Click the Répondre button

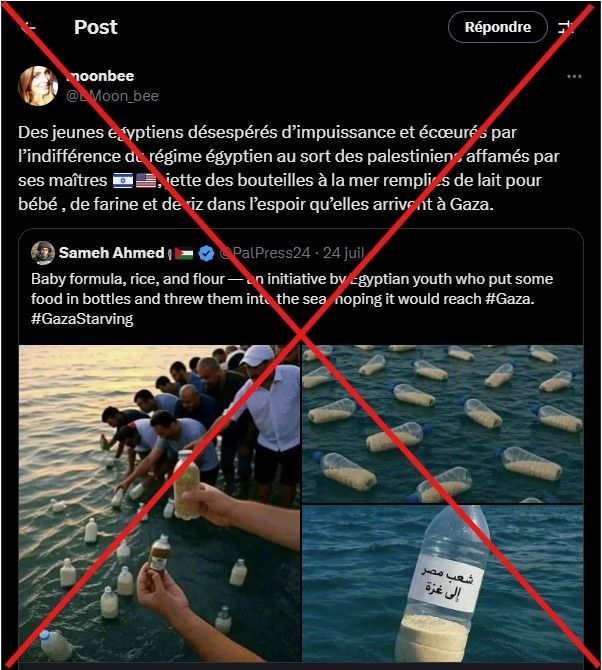[497, 27]
